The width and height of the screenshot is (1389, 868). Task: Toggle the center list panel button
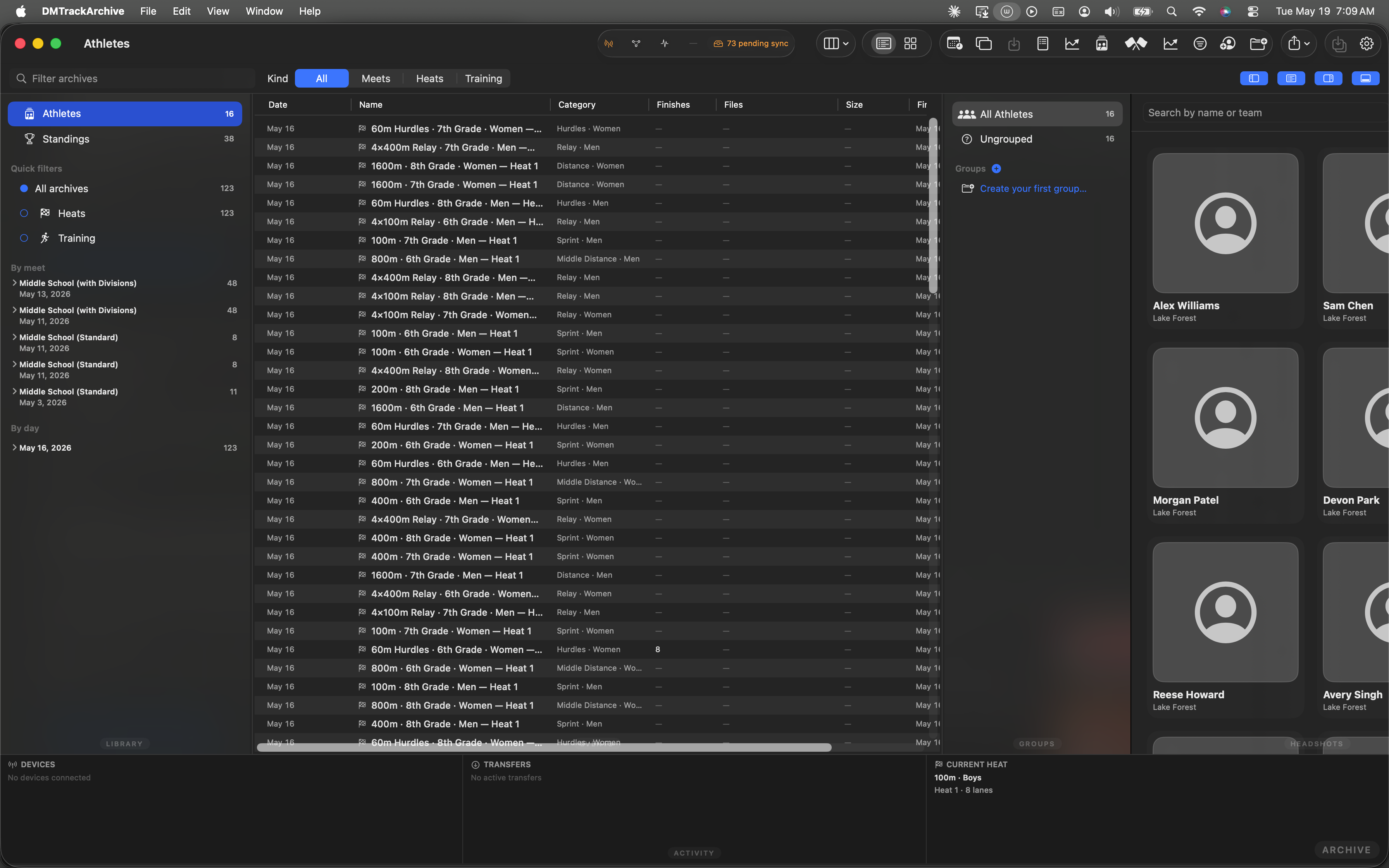click(x=1291, y=79)
